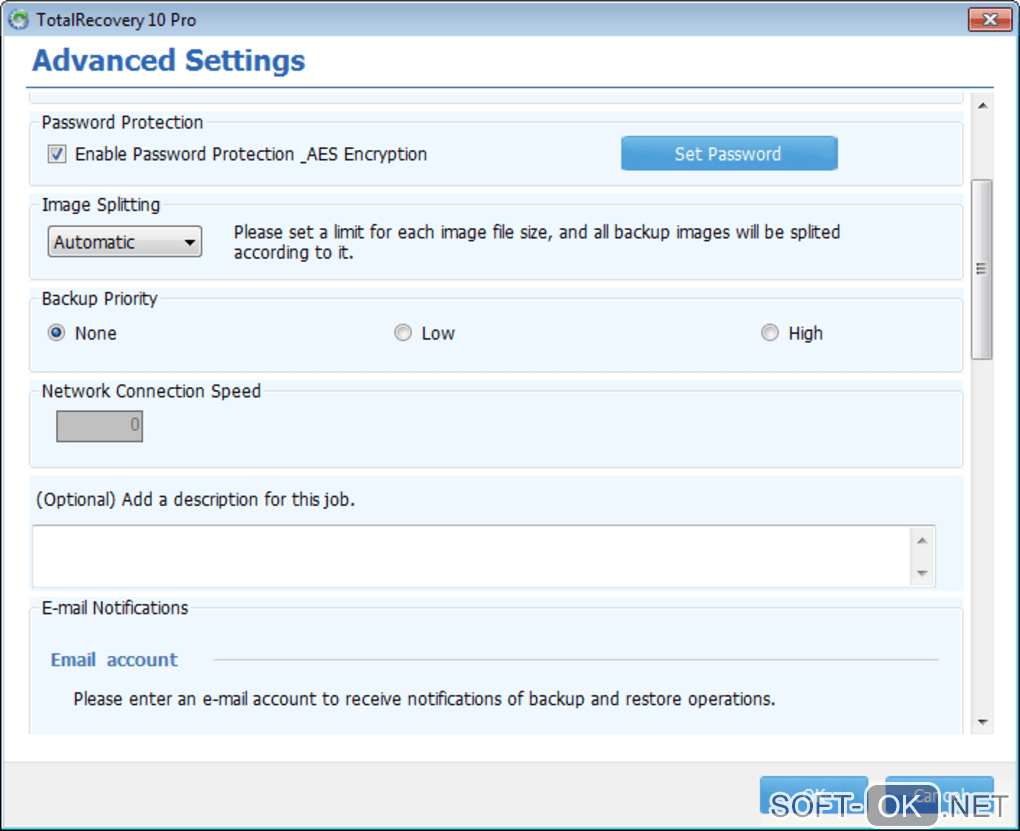Image resolution: width=1020 pixels, height=831 pixels.
Task: Click the description box scroll-down arrow
Action: click(922, 573)
